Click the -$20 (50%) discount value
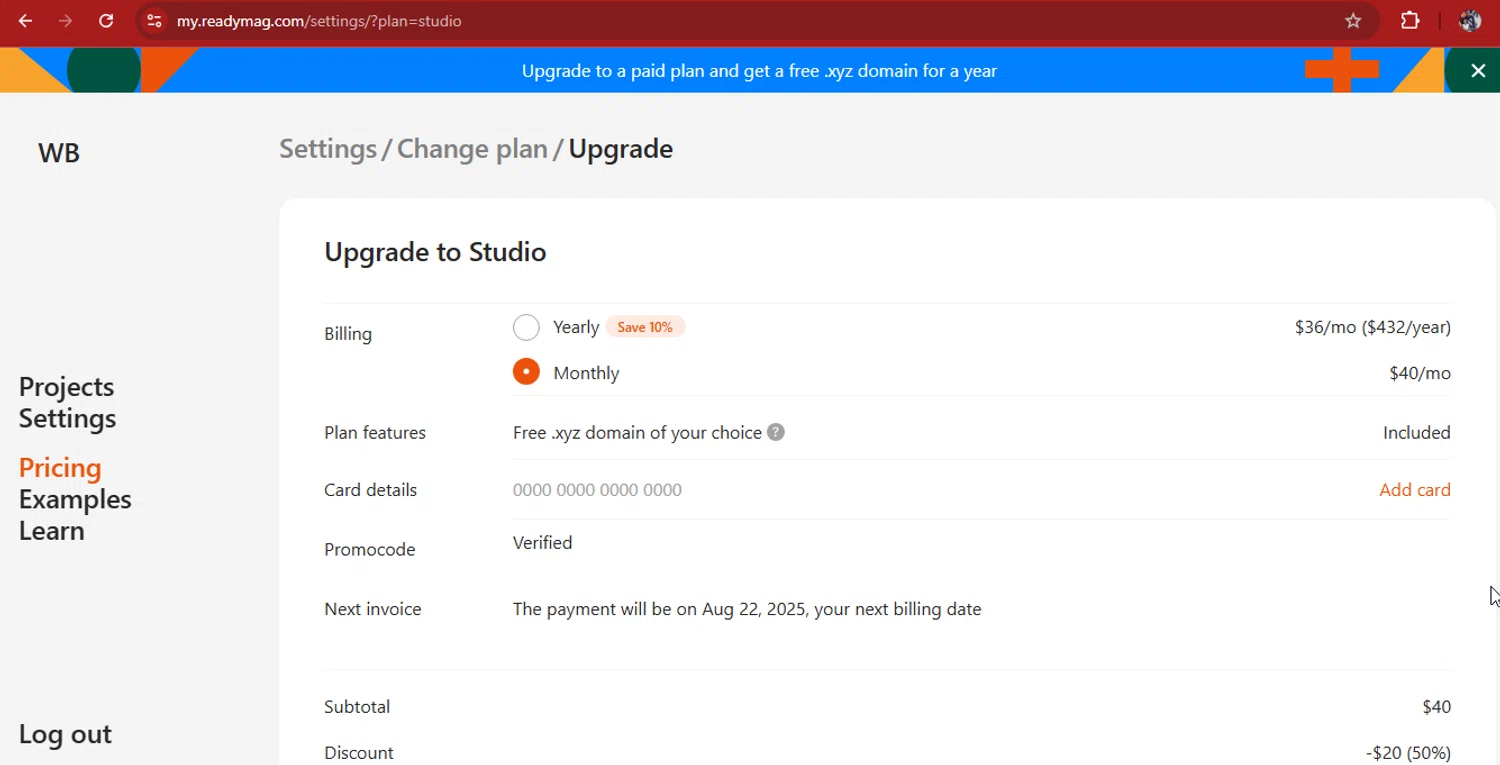Viewport: 1500px width, 765px height. click(x=1408, y=753)
